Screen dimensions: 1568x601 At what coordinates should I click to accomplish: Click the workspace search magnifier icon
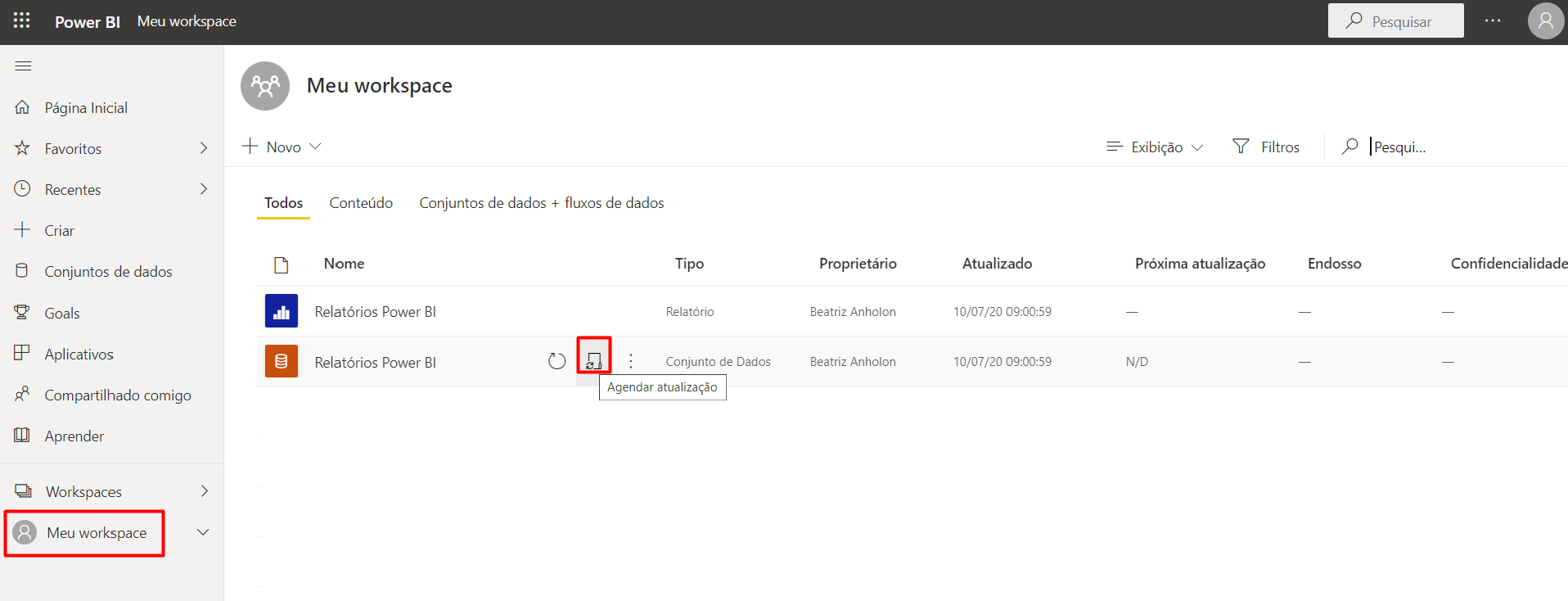coord(1350,147)
